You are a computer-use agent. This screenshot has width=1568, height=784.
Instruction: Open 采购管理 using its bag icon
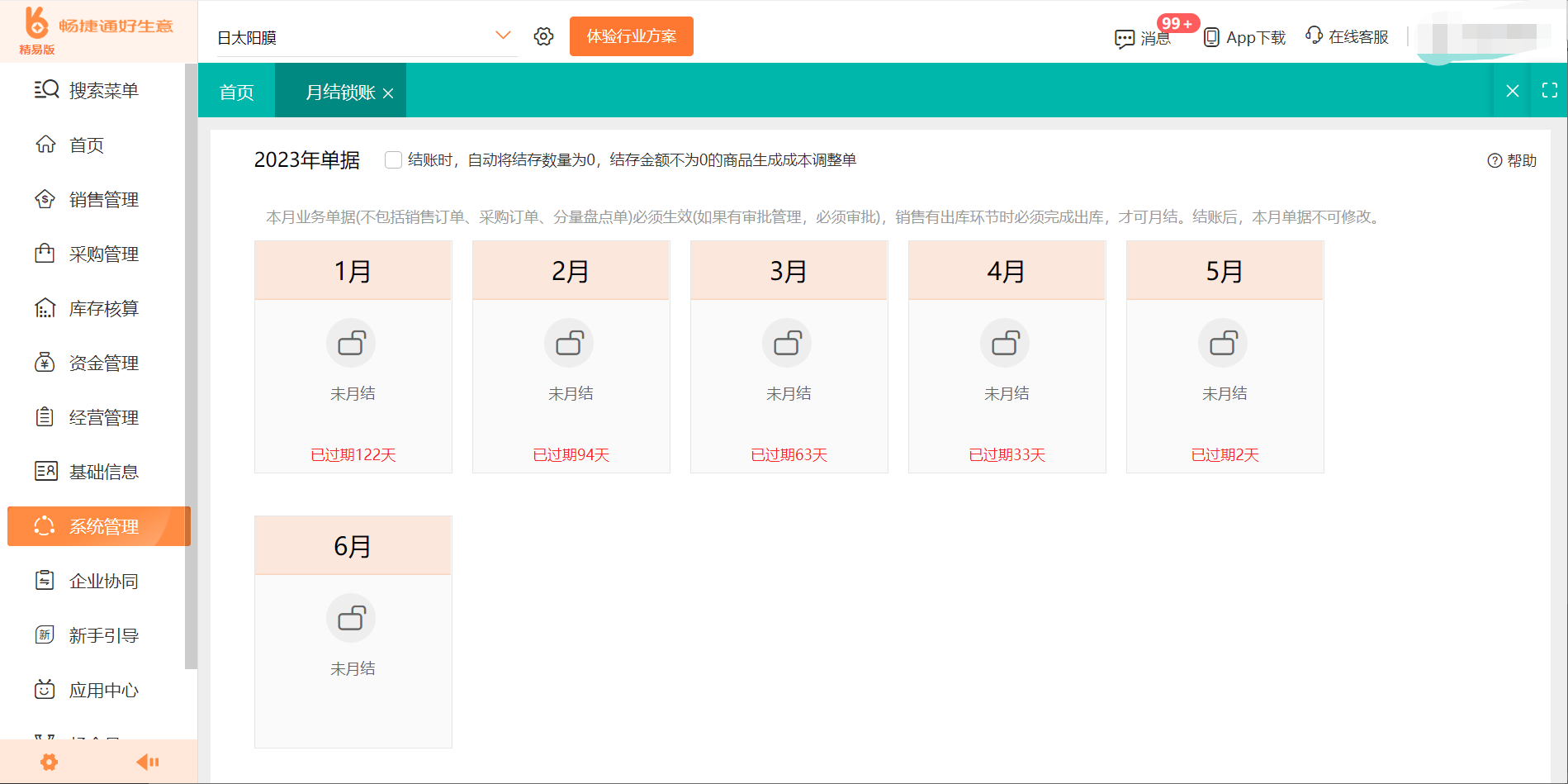(46, 254)
